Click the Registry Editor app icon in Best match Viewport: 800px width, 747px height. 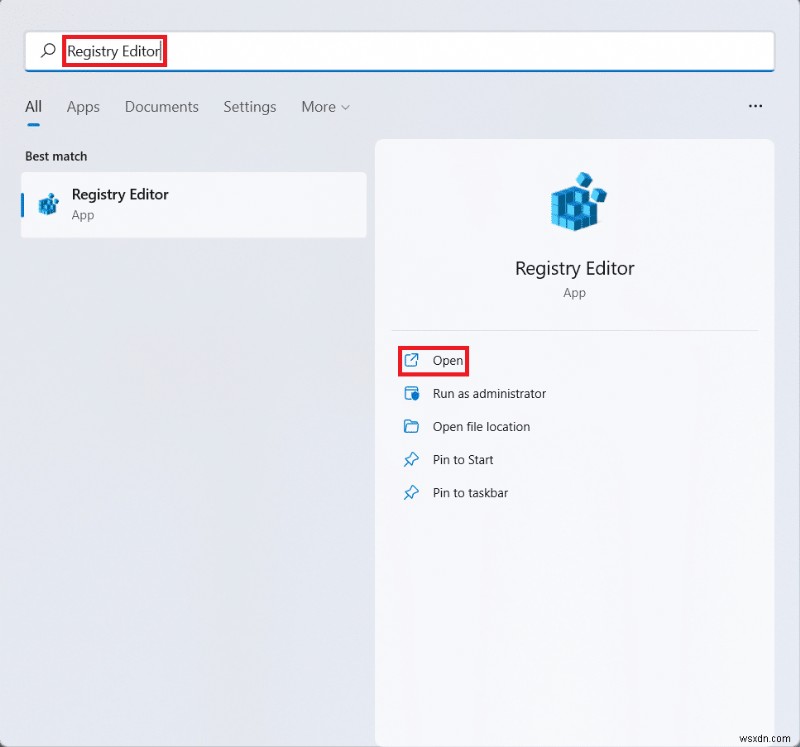[46, 203]
